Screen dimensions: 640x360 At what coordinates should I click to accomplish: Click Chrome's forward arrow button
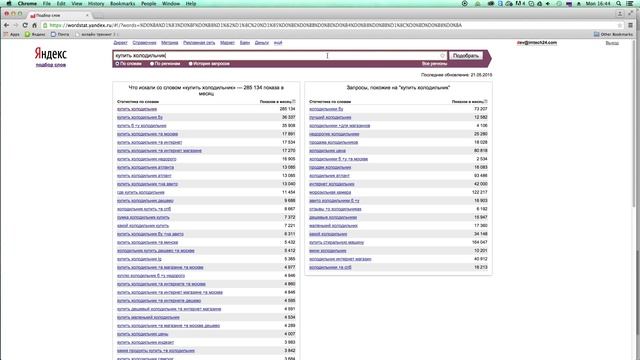[16, 25]
